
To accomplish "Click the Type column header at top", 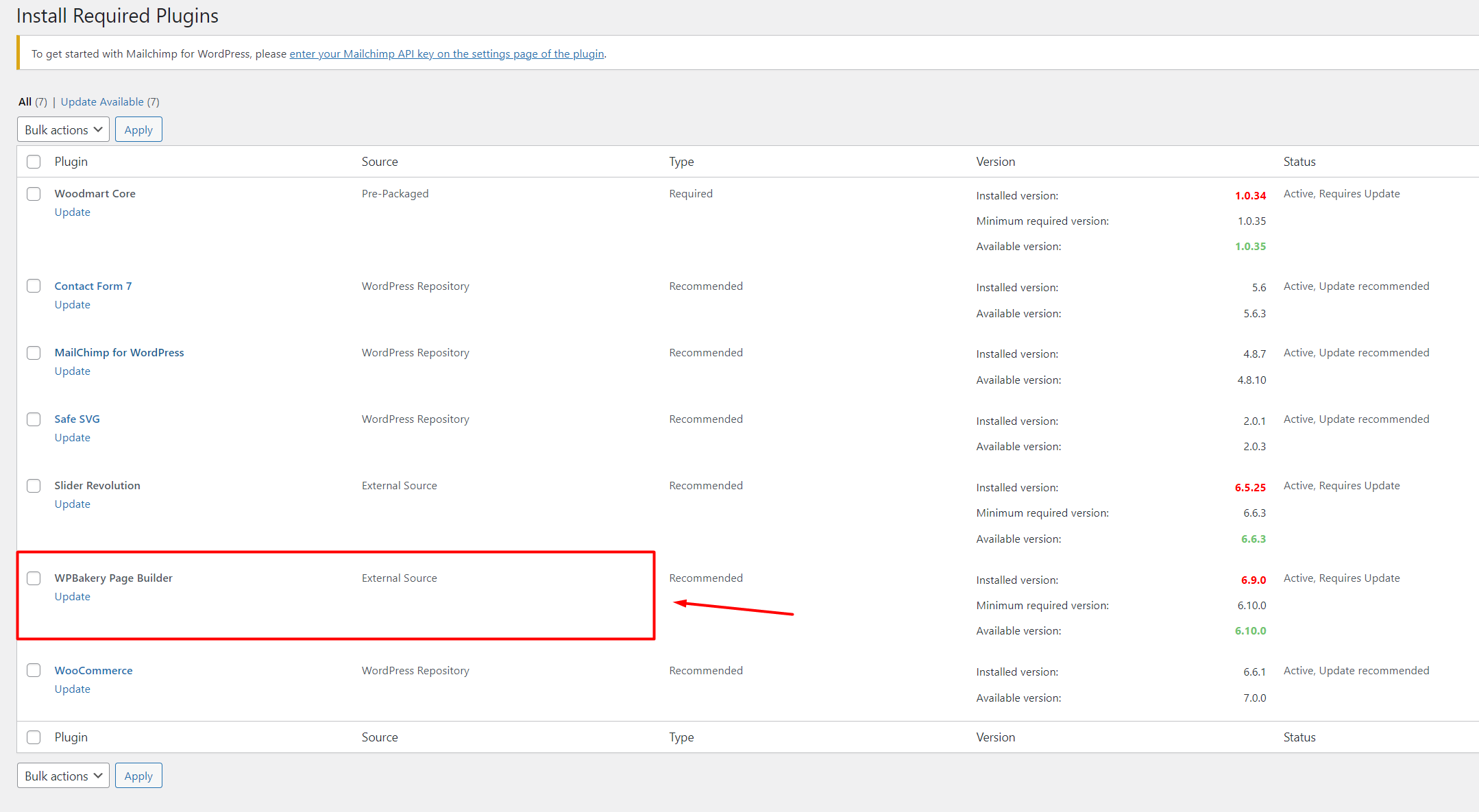I will [681, 162].
